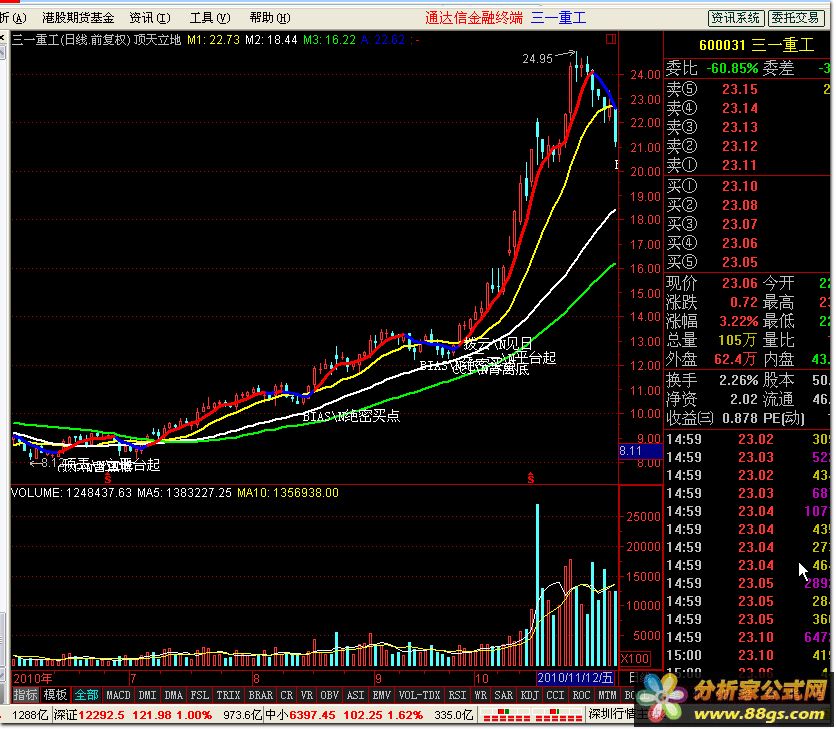Select the BRAR indicator tab
This screenshot has height=729, width=836.
click(x=260, y=695)
